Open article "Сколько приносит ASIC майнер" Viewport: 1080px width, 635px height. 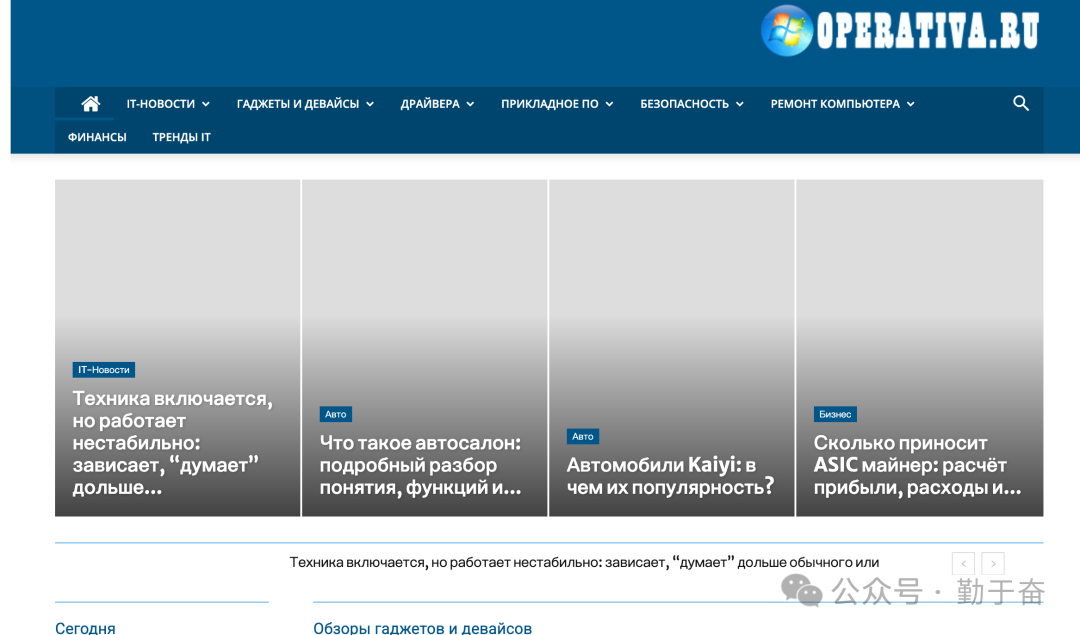tap(917, 465)
